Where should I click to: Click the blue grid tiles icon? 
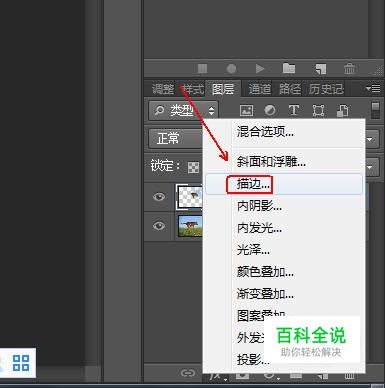[21, 363]
